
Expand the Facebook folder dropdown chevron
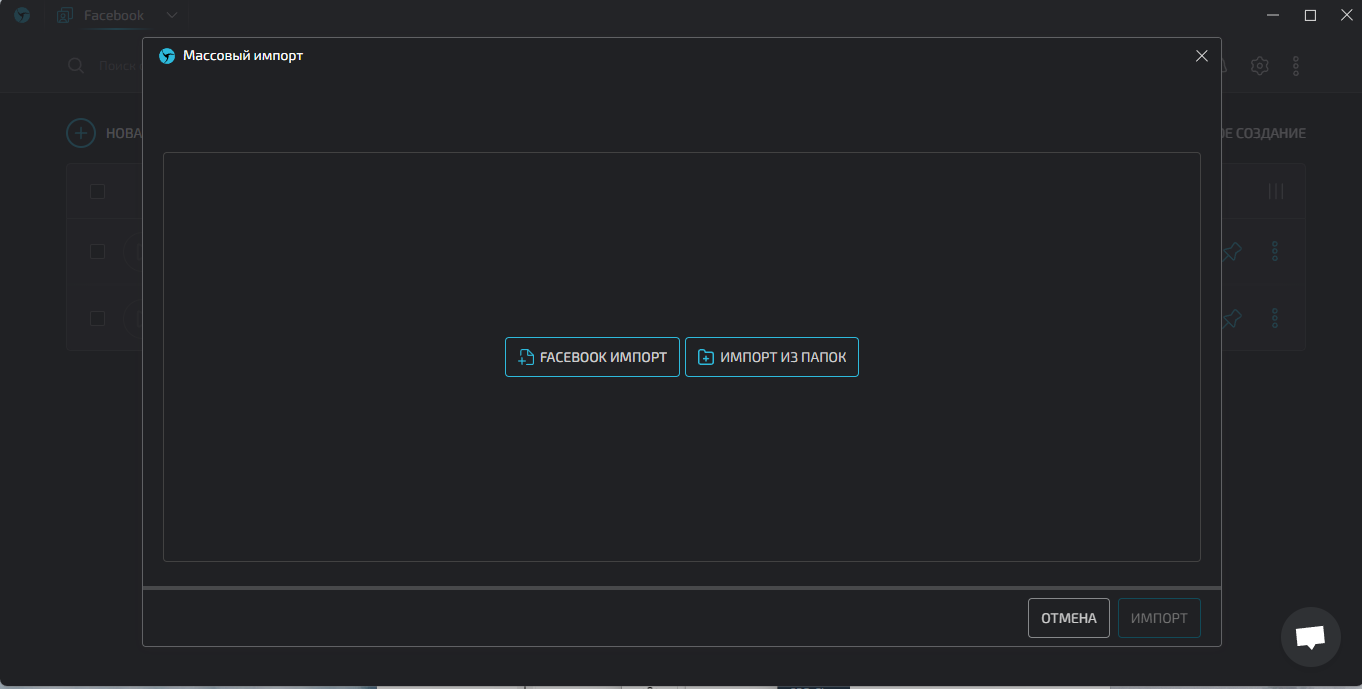point(171,15)
